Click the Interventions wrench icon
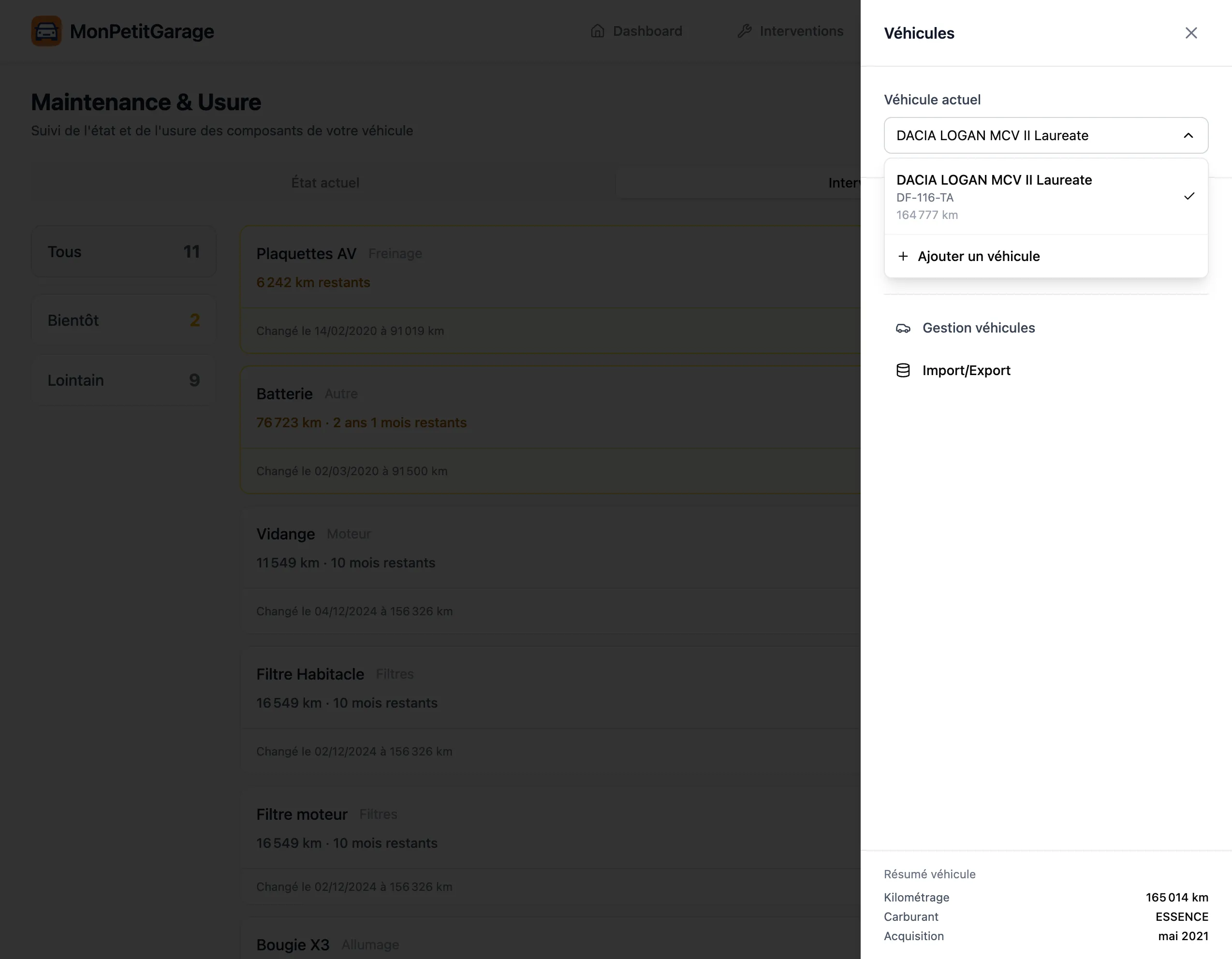 745,31
